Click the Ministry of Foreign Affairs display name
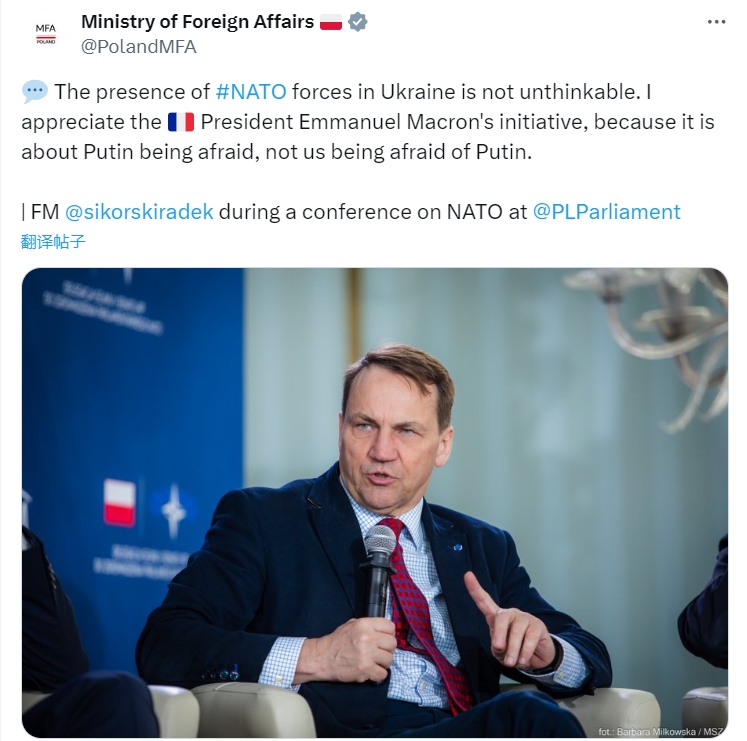 tap(198, 22)
